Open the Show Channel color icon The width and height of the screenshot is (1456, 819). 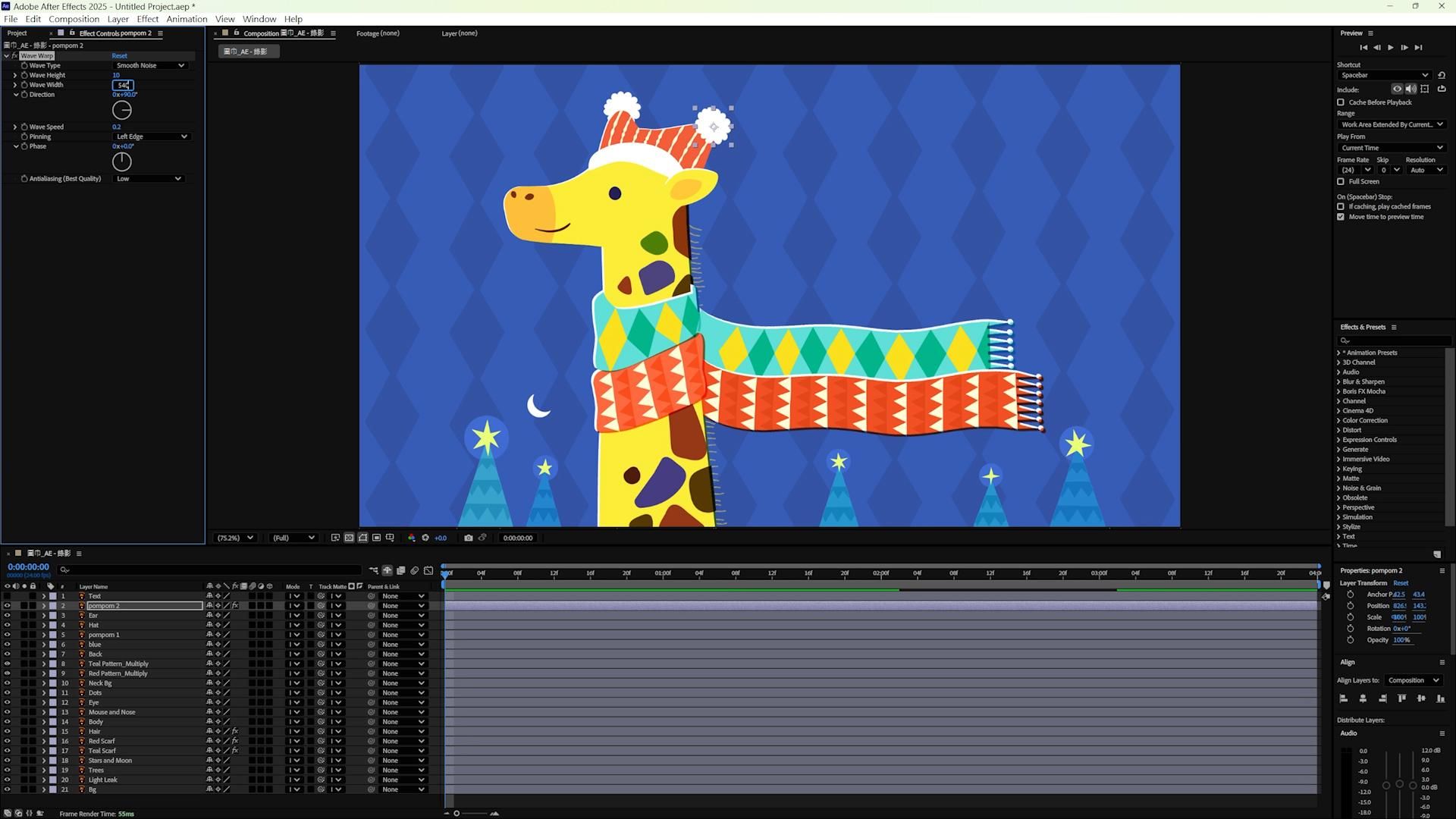(411, 538)
